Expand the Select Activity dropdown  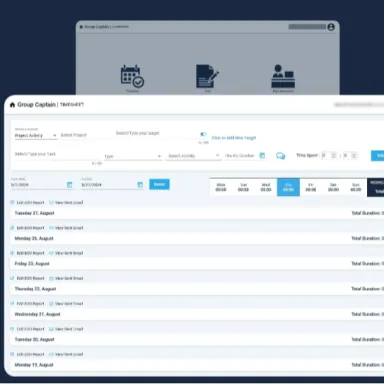pyautogui.click(x=193, y=156)
